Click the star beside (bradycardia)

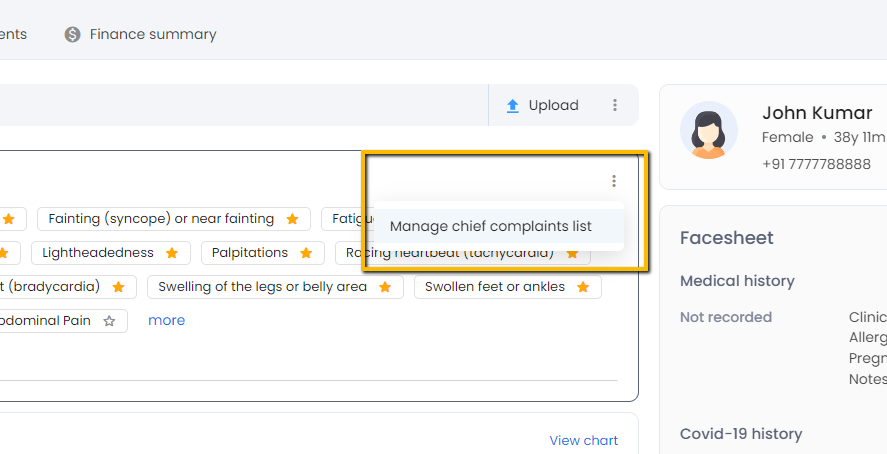coord(118,287)
